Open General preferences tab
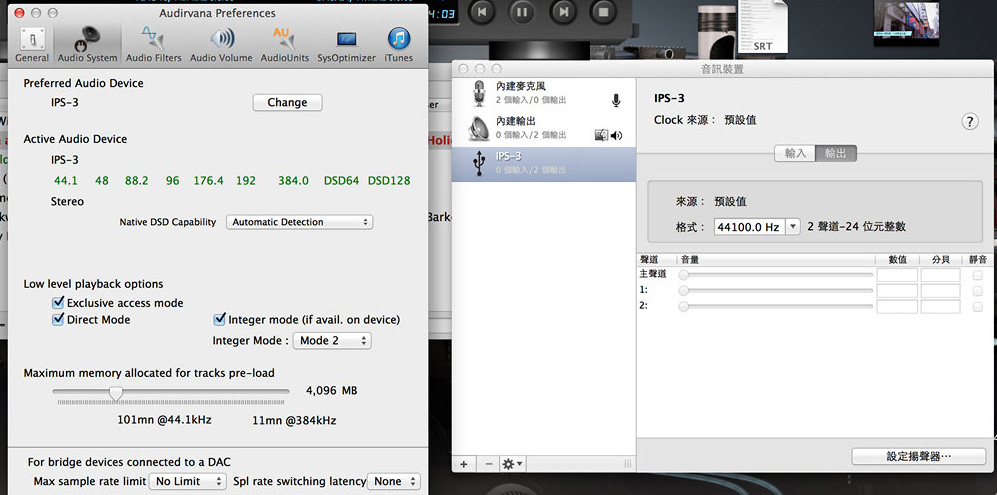Viewport: 997px width, 495px height. click(32, 45)
